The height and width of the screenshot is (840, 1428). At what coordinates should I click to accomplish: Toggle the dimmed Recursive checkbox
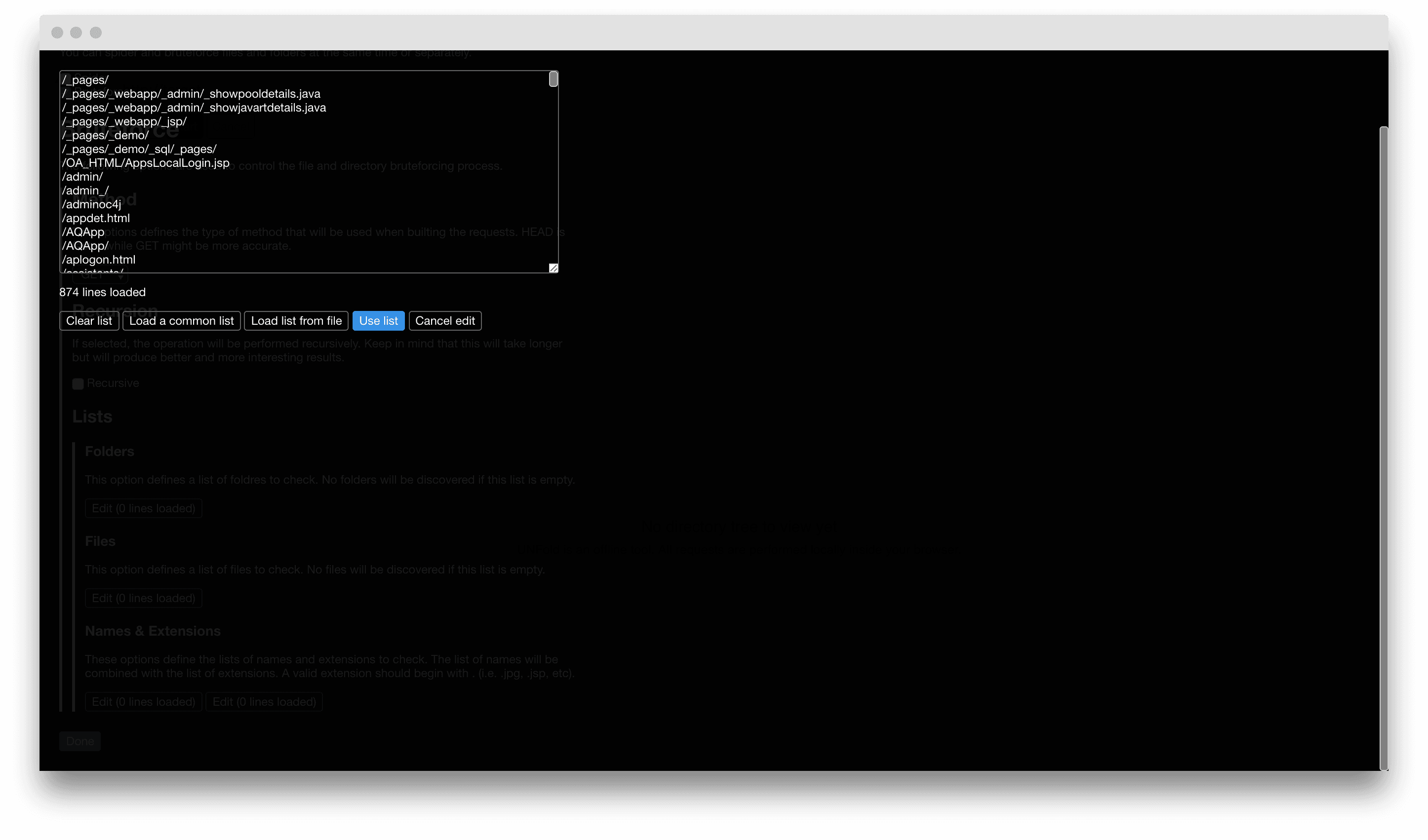pos(78,383)
